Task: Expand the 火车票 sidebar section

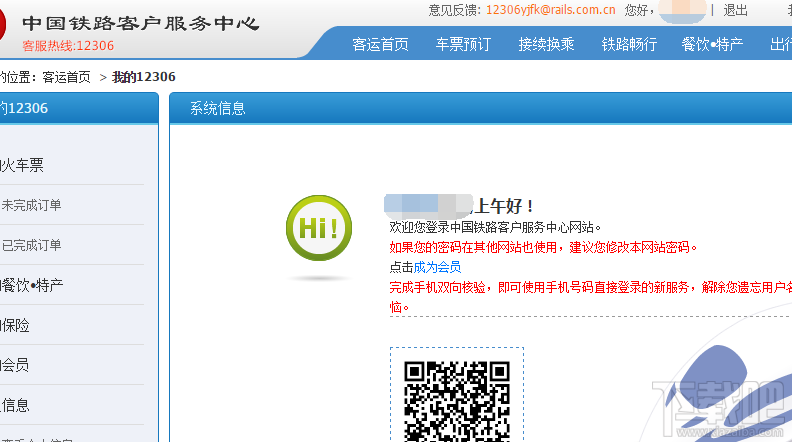Action: (x=22, y=165)
